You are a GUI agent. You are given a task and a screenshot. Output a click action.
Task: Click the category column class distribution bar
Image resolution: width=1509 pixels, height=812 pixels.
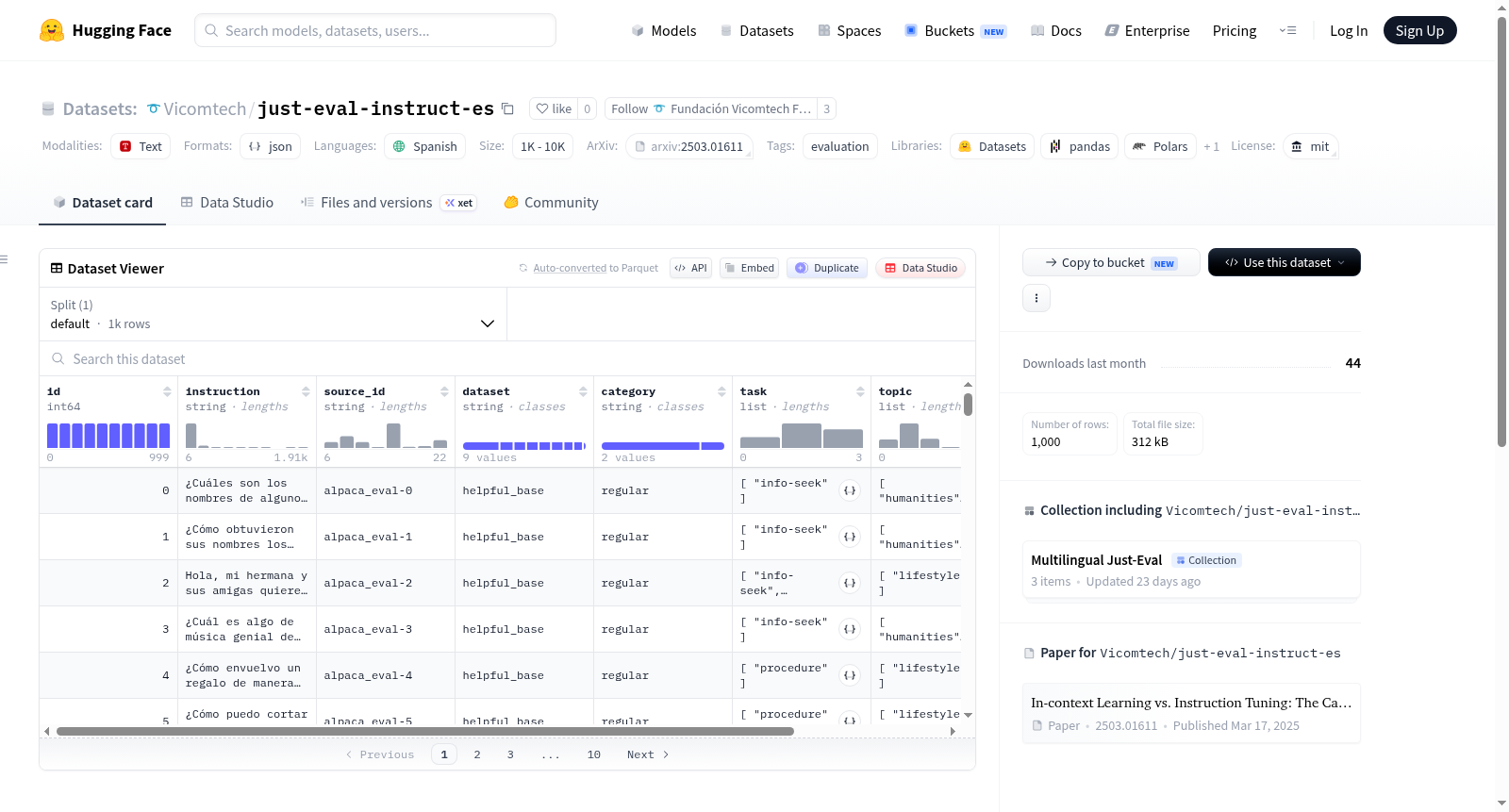663,446
